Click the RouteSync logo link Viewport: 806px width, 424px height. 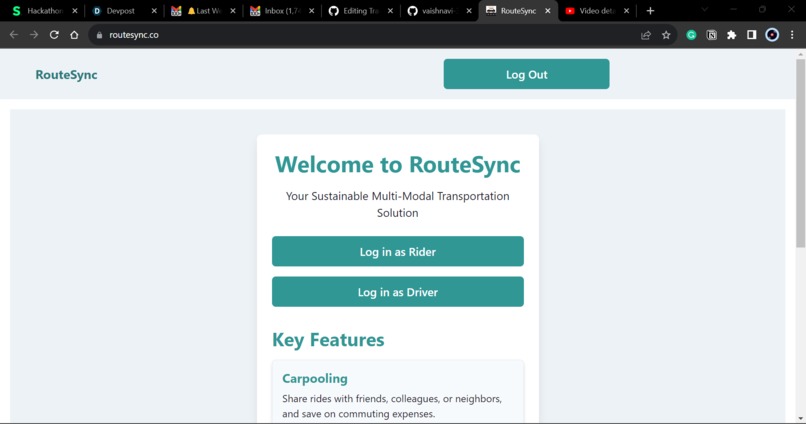[66, 75]
